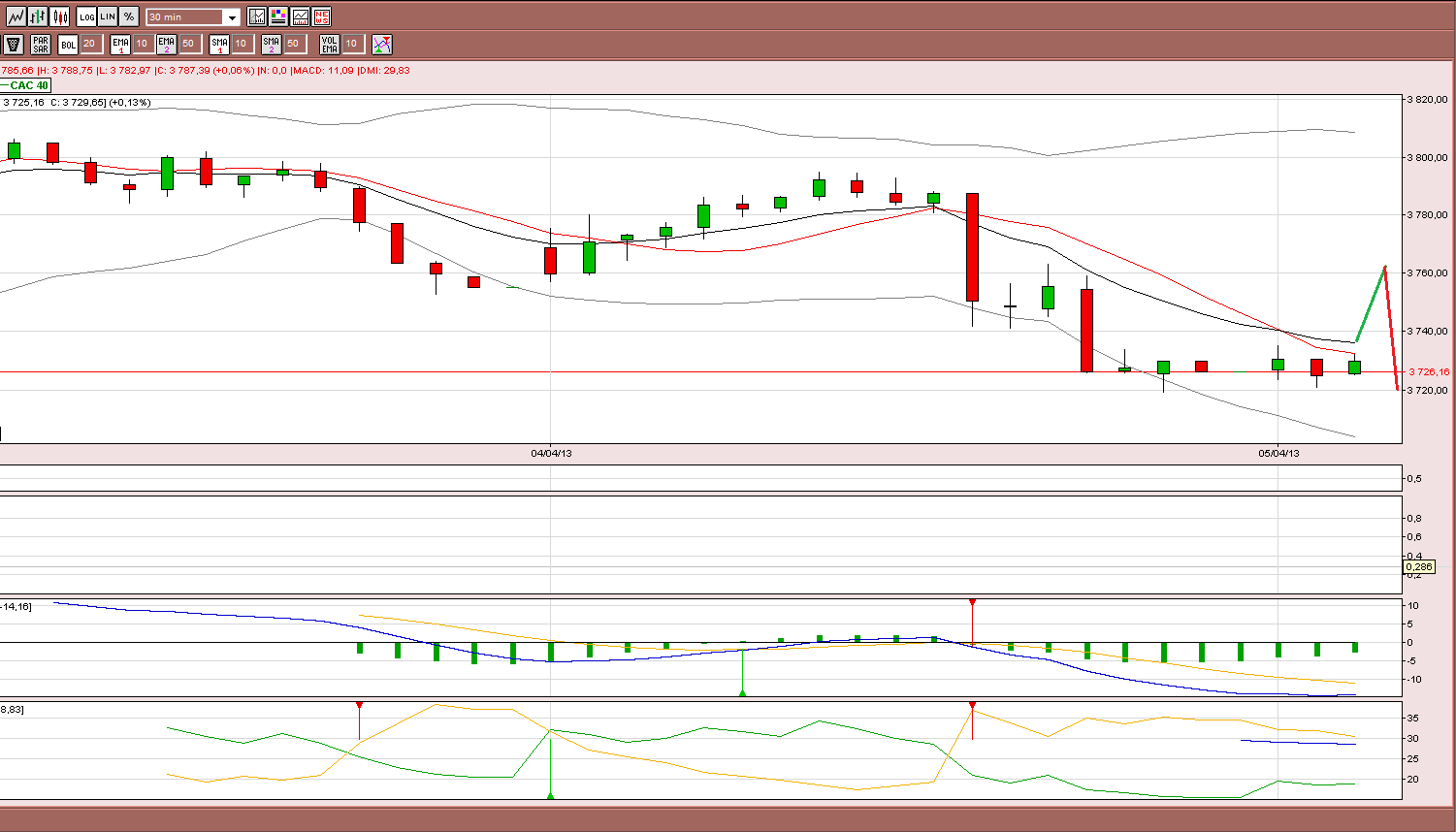1456x832 pixels.
Task: Toggle VOL EMA indicator
Action: [x=330, y=44]
